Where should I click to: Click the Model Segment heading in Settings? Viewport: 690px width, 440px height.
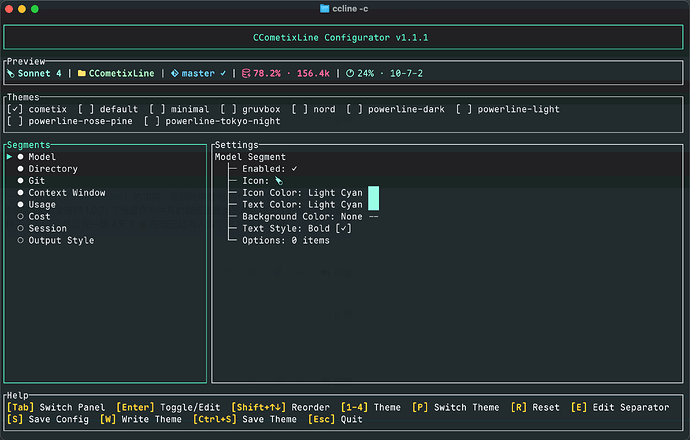pos(250,157)
